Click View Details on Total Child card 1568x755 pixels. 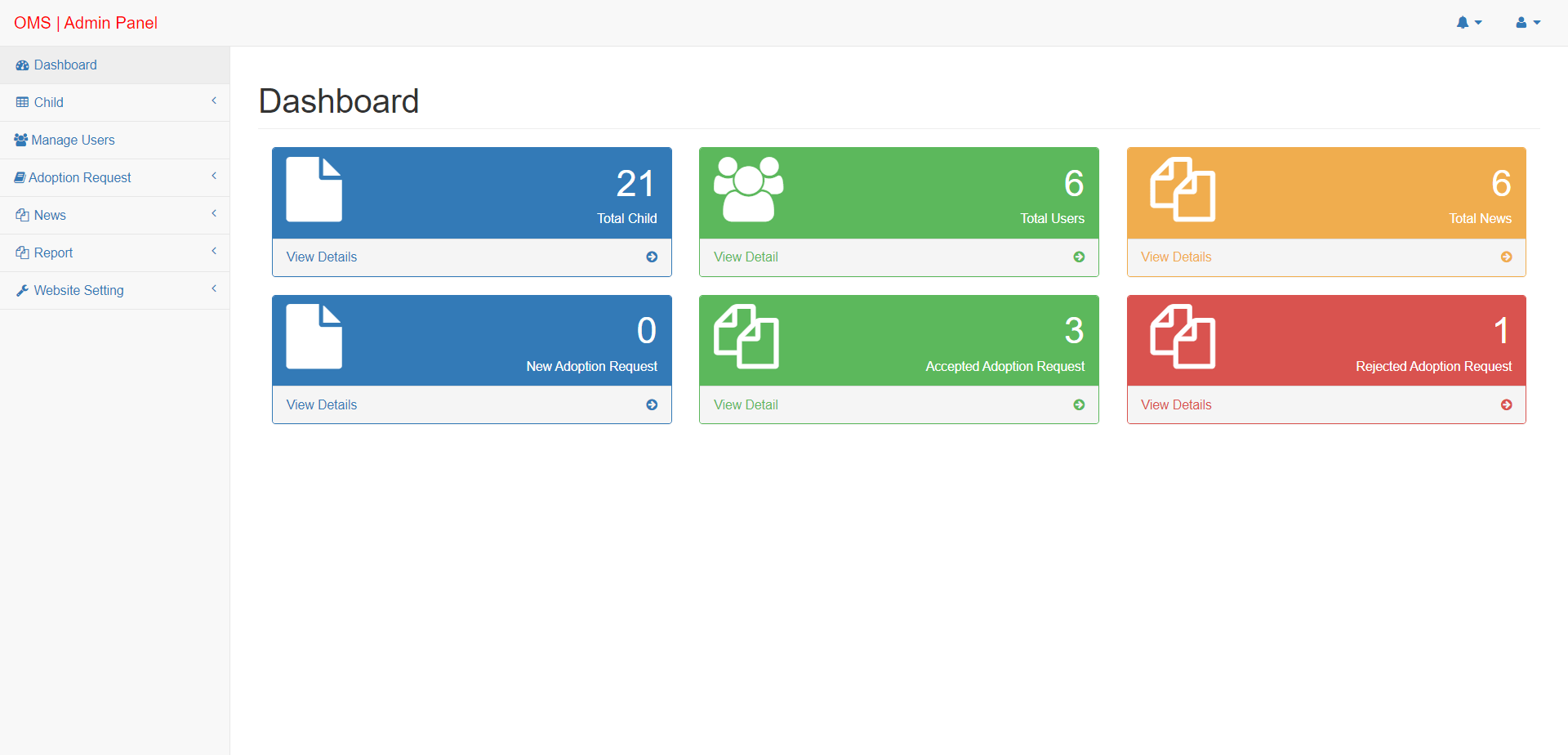click(322, 257)
